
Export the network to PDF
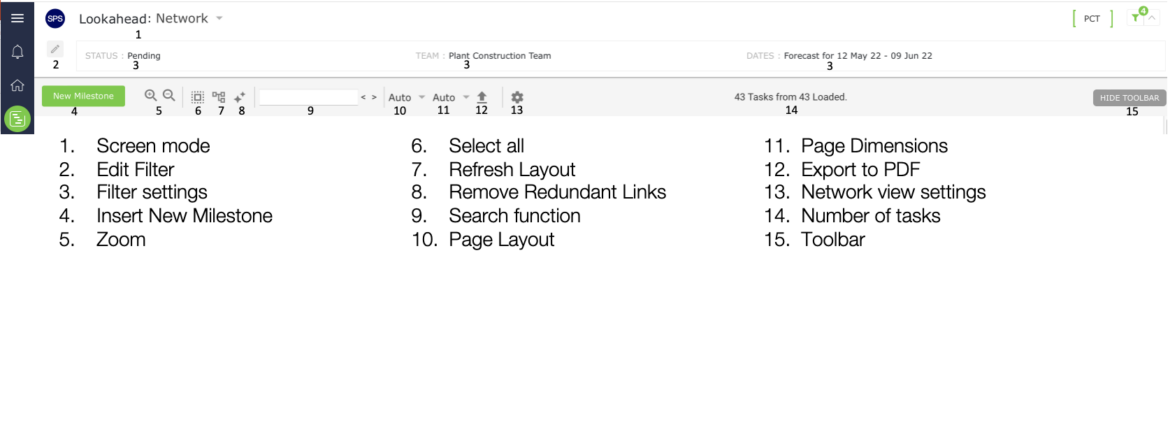[x=482, y=97]
